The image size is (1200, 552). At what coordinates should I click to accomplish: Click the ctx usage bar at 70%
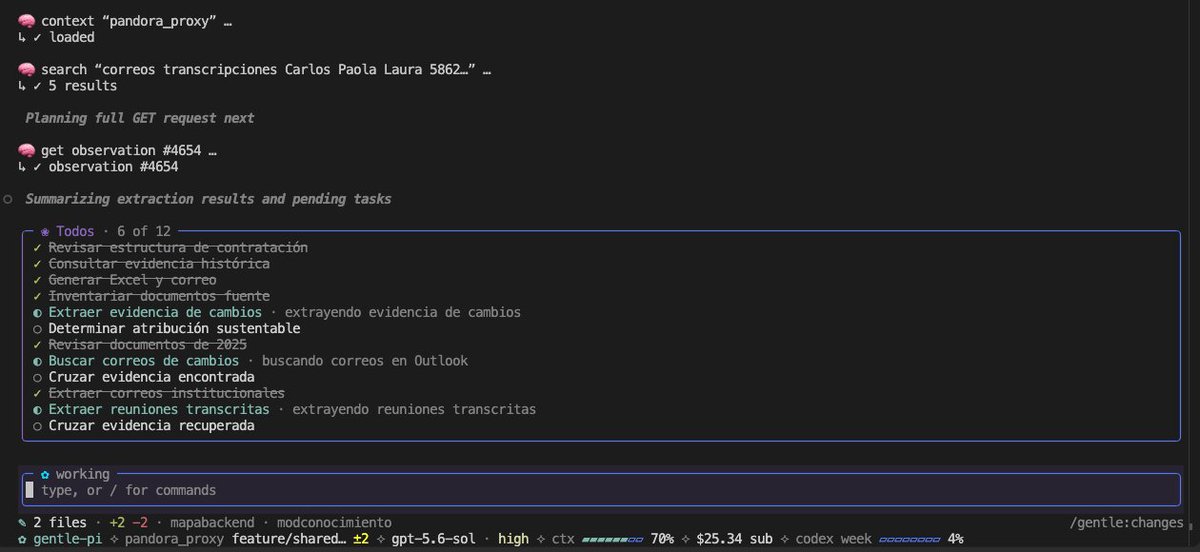(x=613, y=539)
